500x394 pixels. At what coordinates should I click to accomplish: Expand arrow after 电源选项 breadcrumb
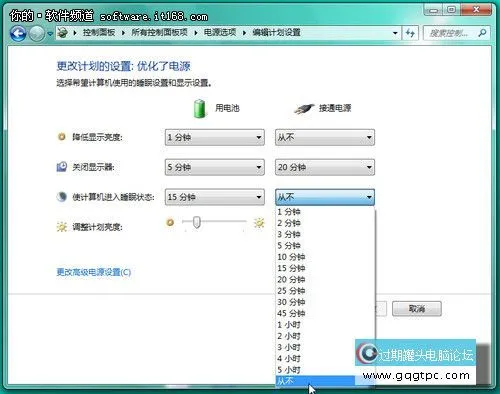[244, 33]
